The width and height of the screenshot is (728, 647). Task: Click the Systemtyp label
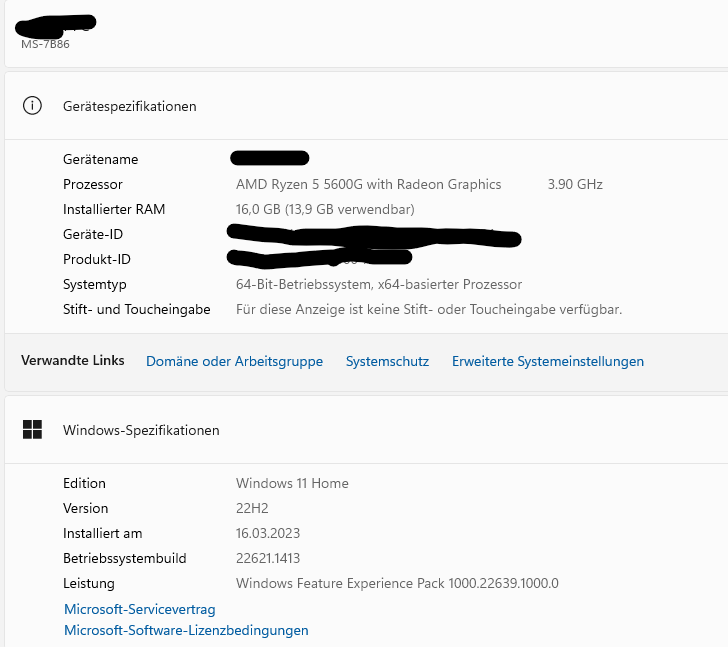pyautogui.click(x=95, y=284)
